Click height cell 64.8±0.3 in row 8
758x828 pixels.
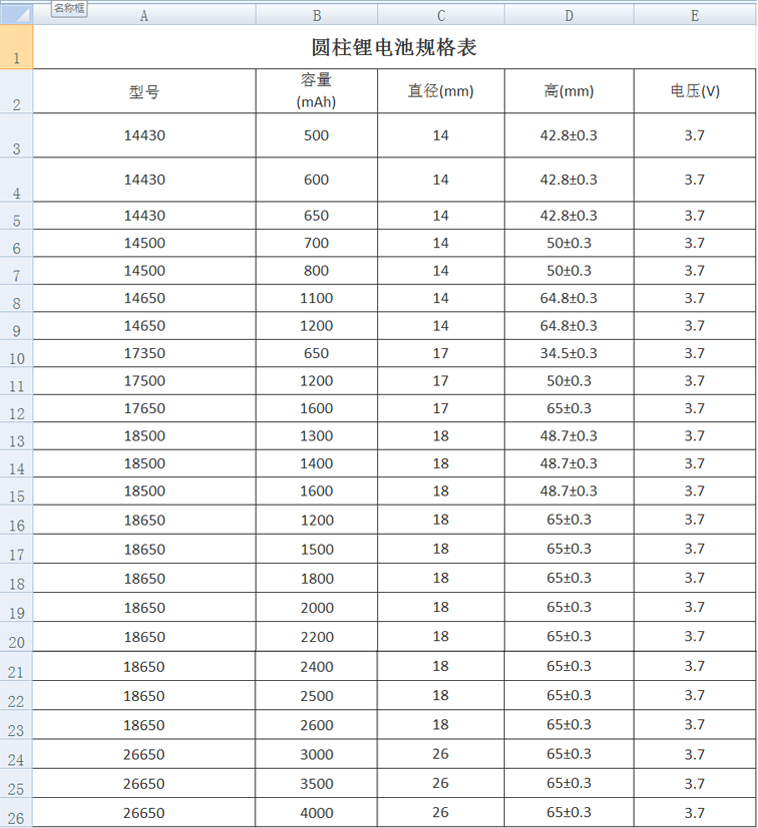[569, 298]
